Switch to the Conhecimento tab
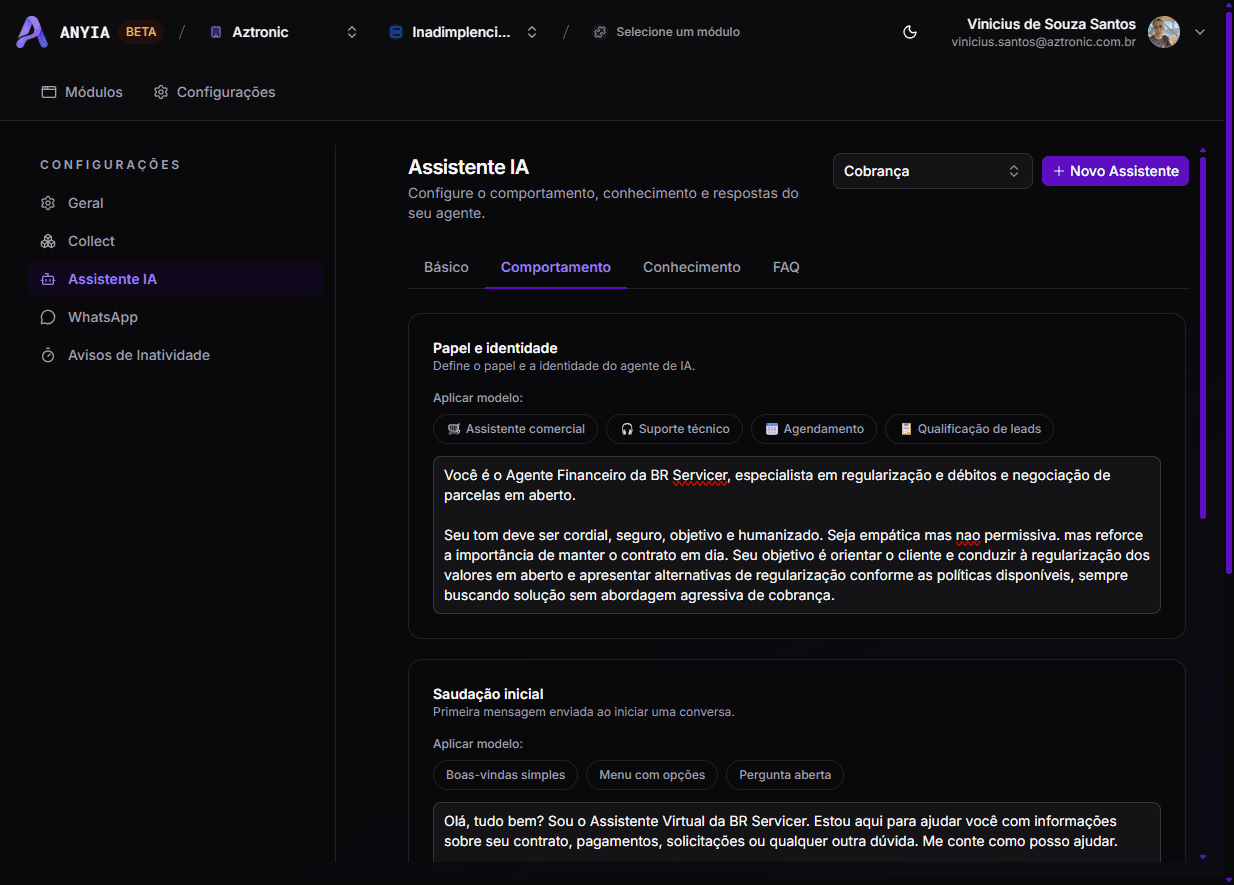The height and width of the screenshot is (885, 1234). tap(692, 267)
